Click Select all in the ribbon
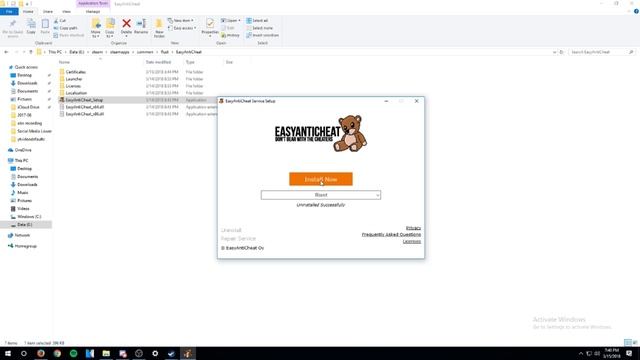The height and width of the screenshot is (360, 640). (257, 20)
